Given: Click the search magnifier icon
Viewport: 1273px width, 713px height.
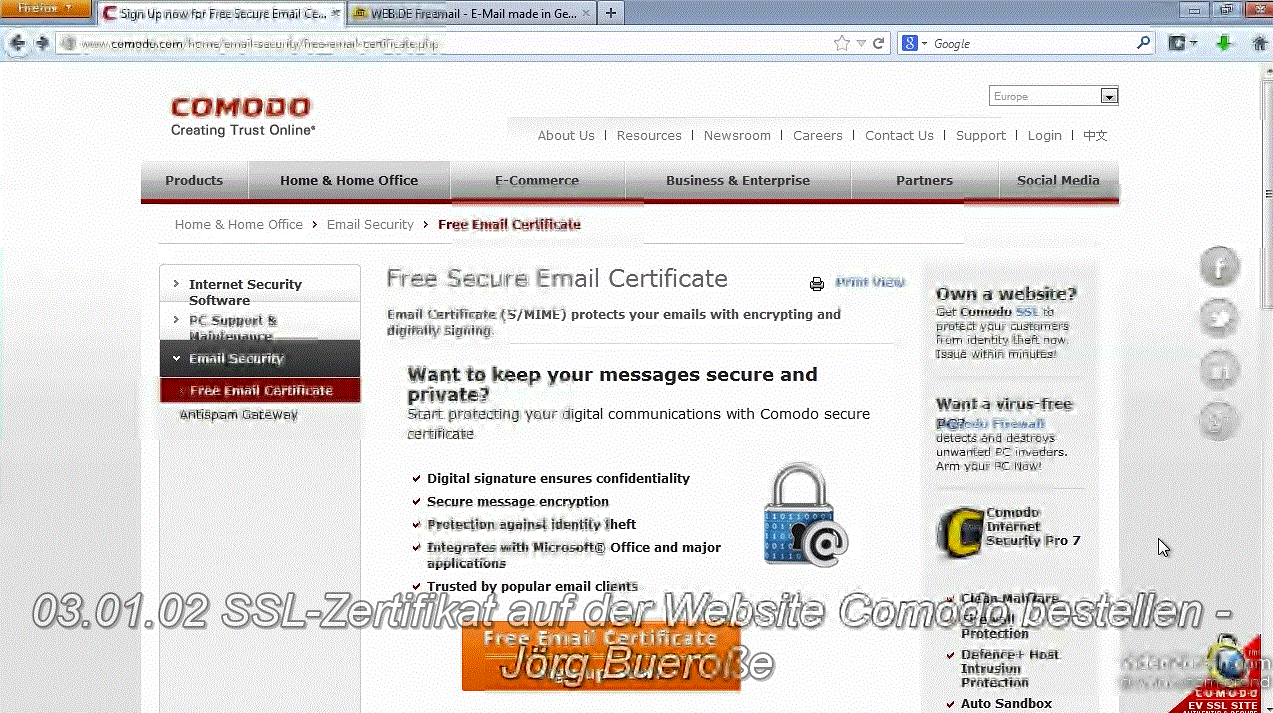Looking at the screenshot, I should tap(1144, 44).
